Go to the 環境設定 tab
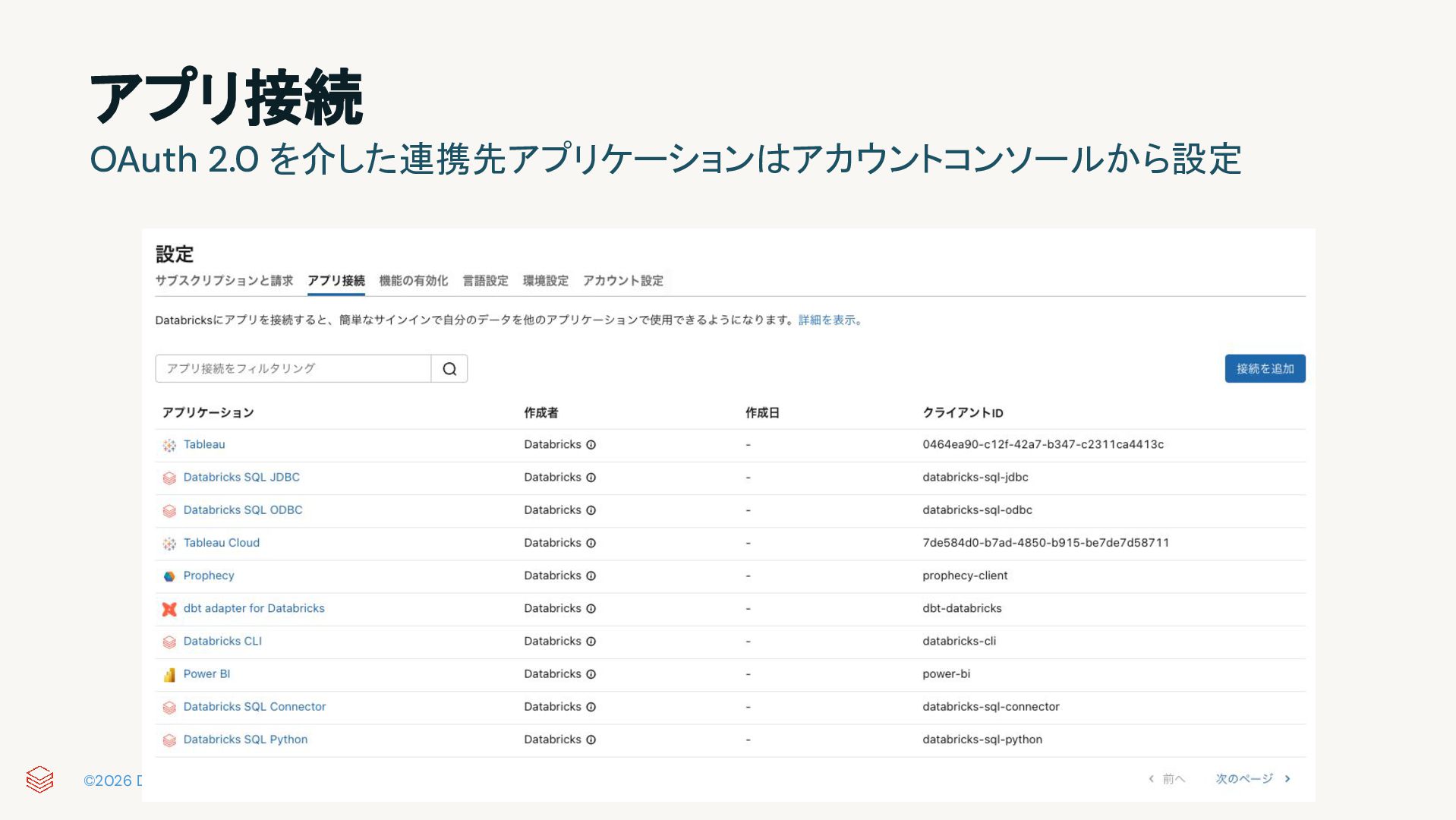The width and height of the screenshot is (1456, 820). [x=546, y=281]
